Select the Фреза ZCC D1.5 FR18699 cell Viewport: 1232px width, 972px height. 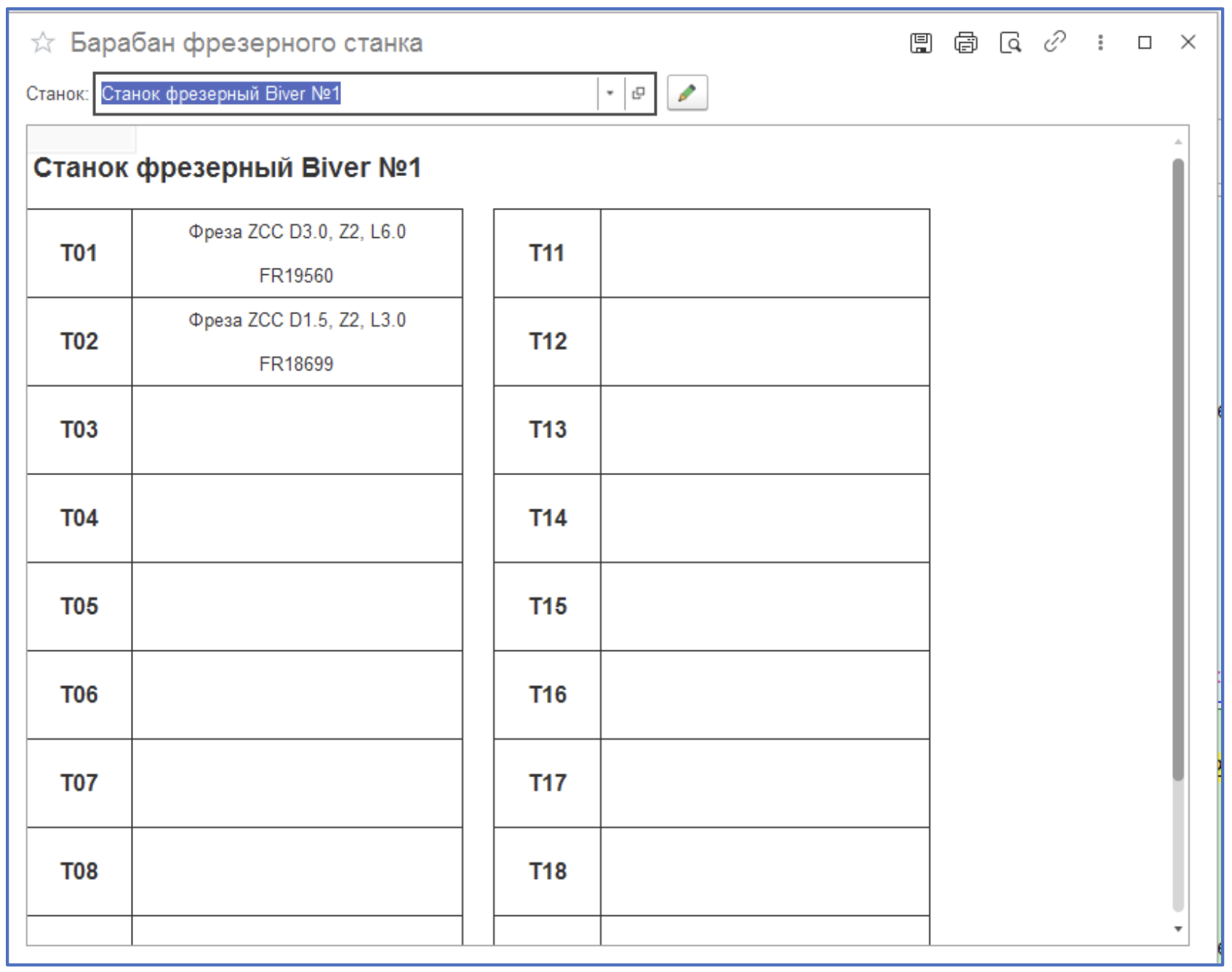pyautogui.click(x=297, y=341)
